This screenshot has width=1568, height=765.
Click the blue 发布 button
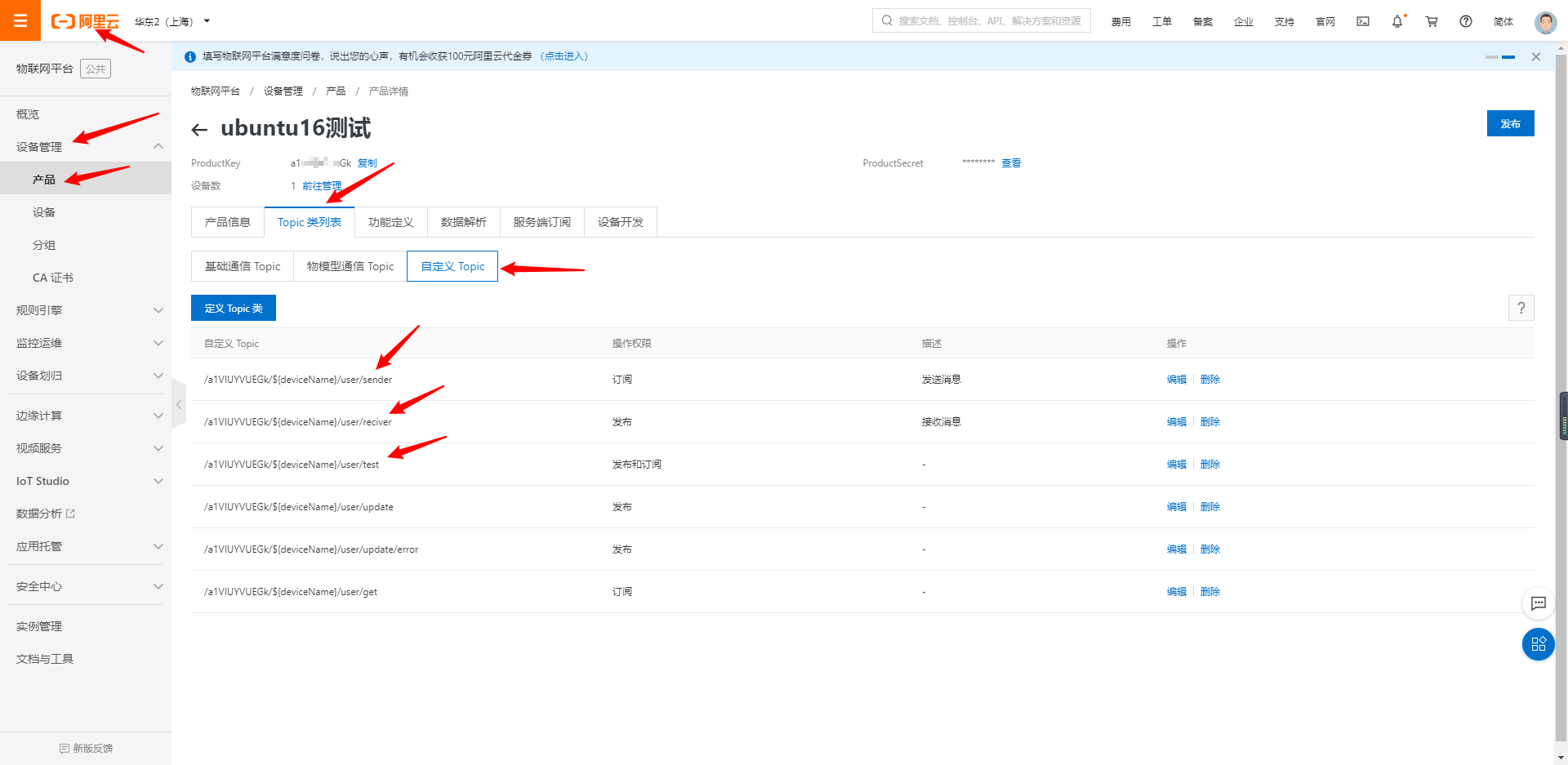point(1511,123)
